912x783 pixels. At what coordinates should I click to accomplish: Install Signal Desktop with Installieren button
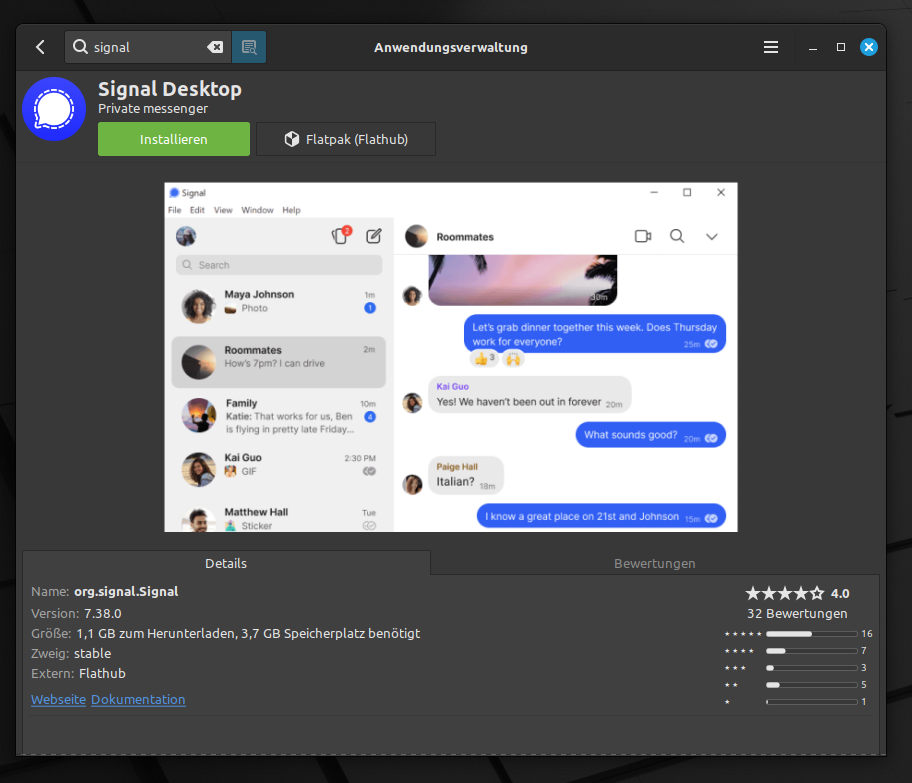pyautogui.click(x=174, y=139)
